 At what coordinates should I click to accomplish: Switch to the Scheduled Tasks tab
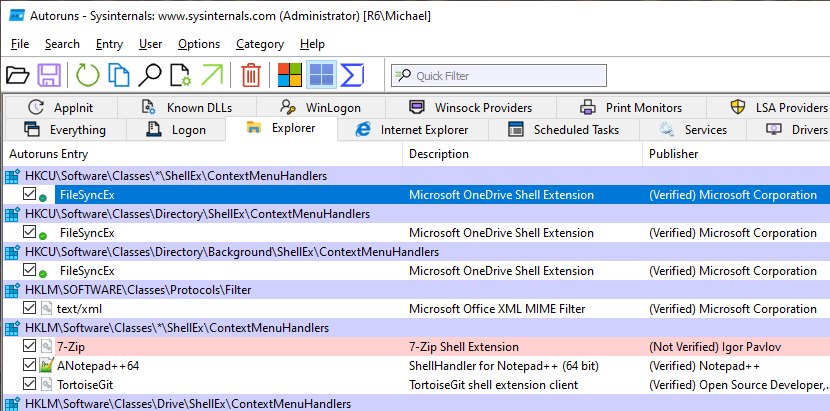click(576, 130)
